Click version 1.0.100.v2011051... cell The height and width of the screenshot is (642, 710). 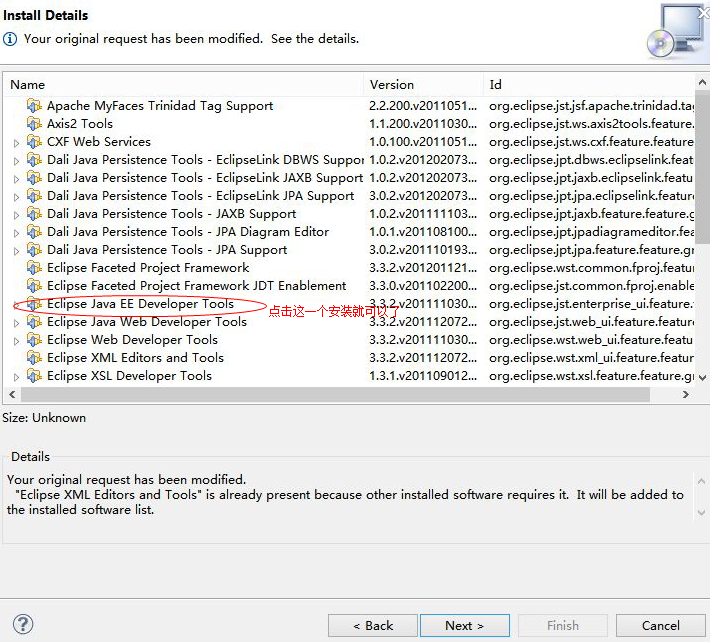pos(423,142)
